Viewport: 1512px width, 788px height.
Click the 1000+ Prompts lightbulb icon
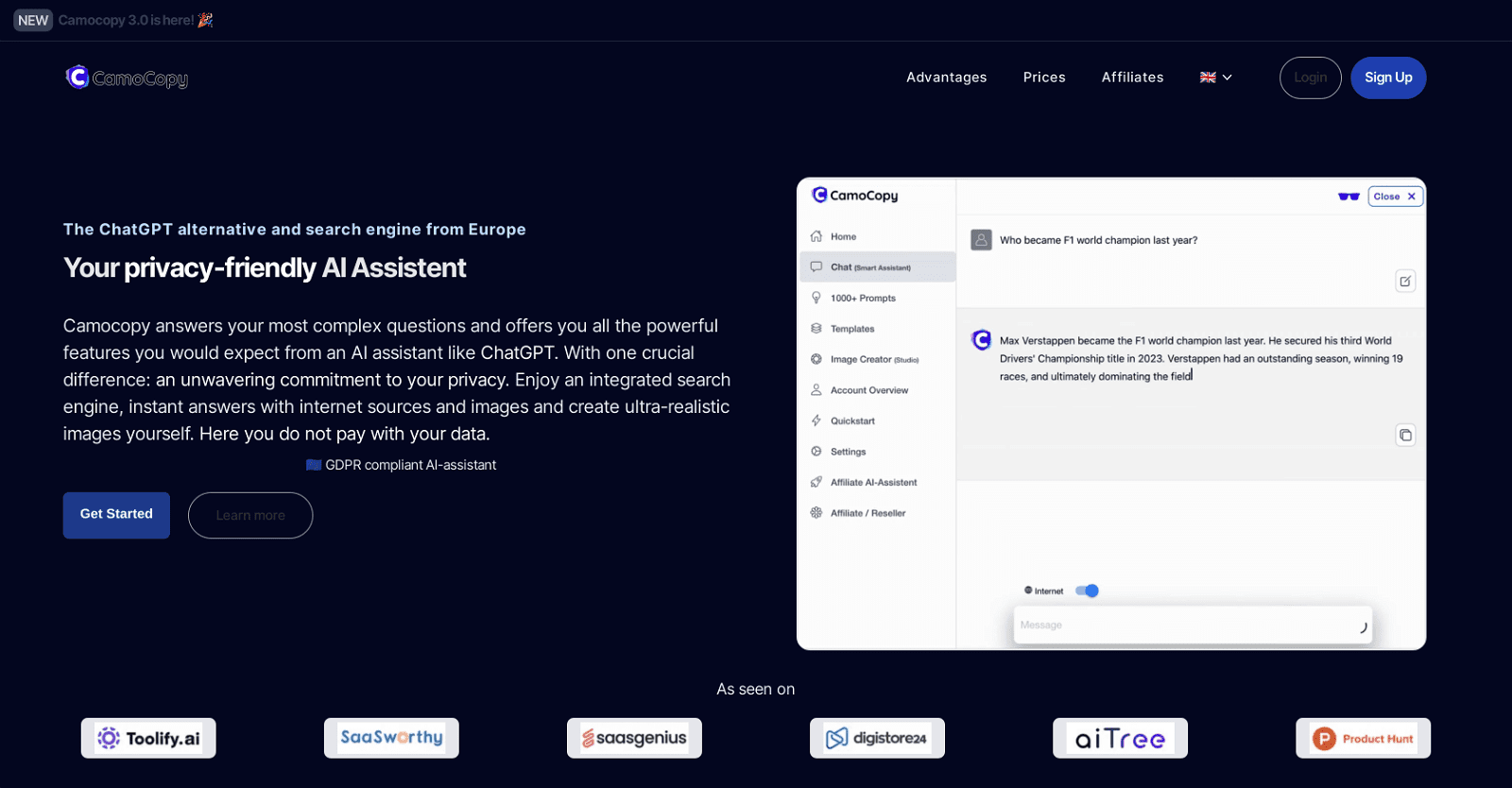tap(816, 298)
